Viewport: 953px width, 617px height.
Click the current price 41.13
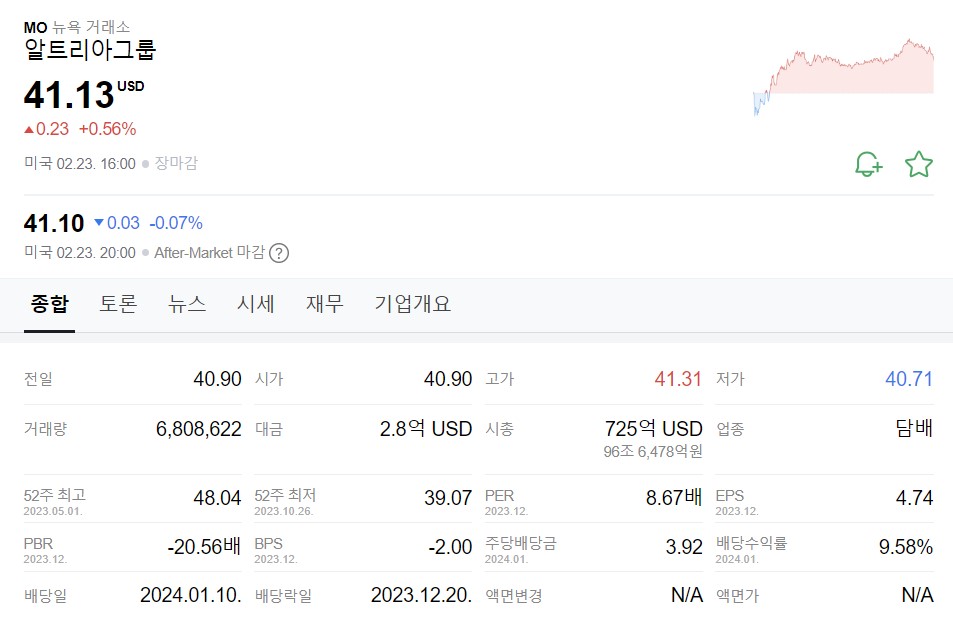click(69, 95)
